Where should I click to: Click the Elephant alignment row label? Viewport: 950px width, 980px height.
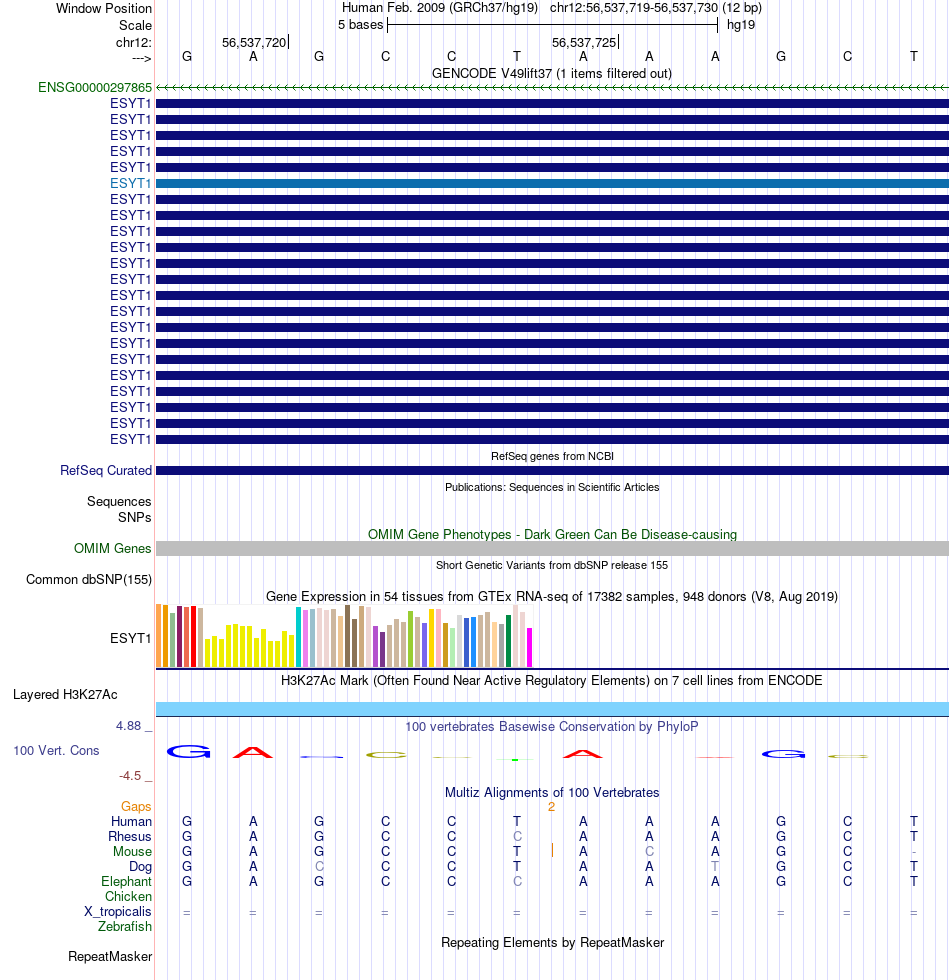pos(126,881)
